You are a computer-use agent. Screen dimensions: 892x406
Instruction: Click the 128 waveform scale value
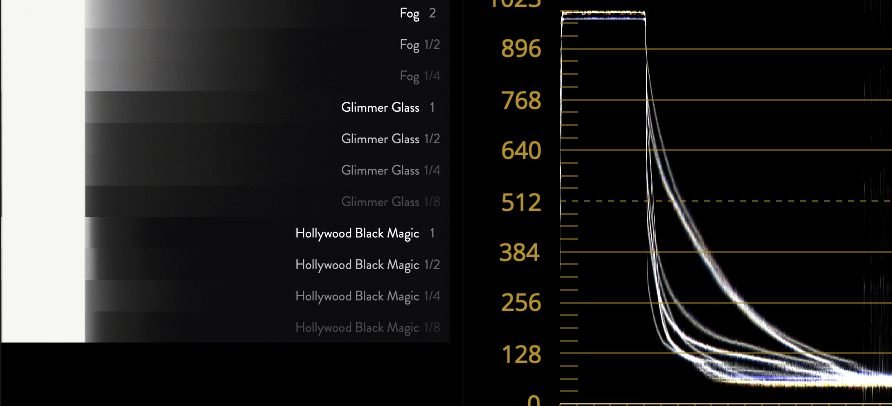[x=521, y=355]
